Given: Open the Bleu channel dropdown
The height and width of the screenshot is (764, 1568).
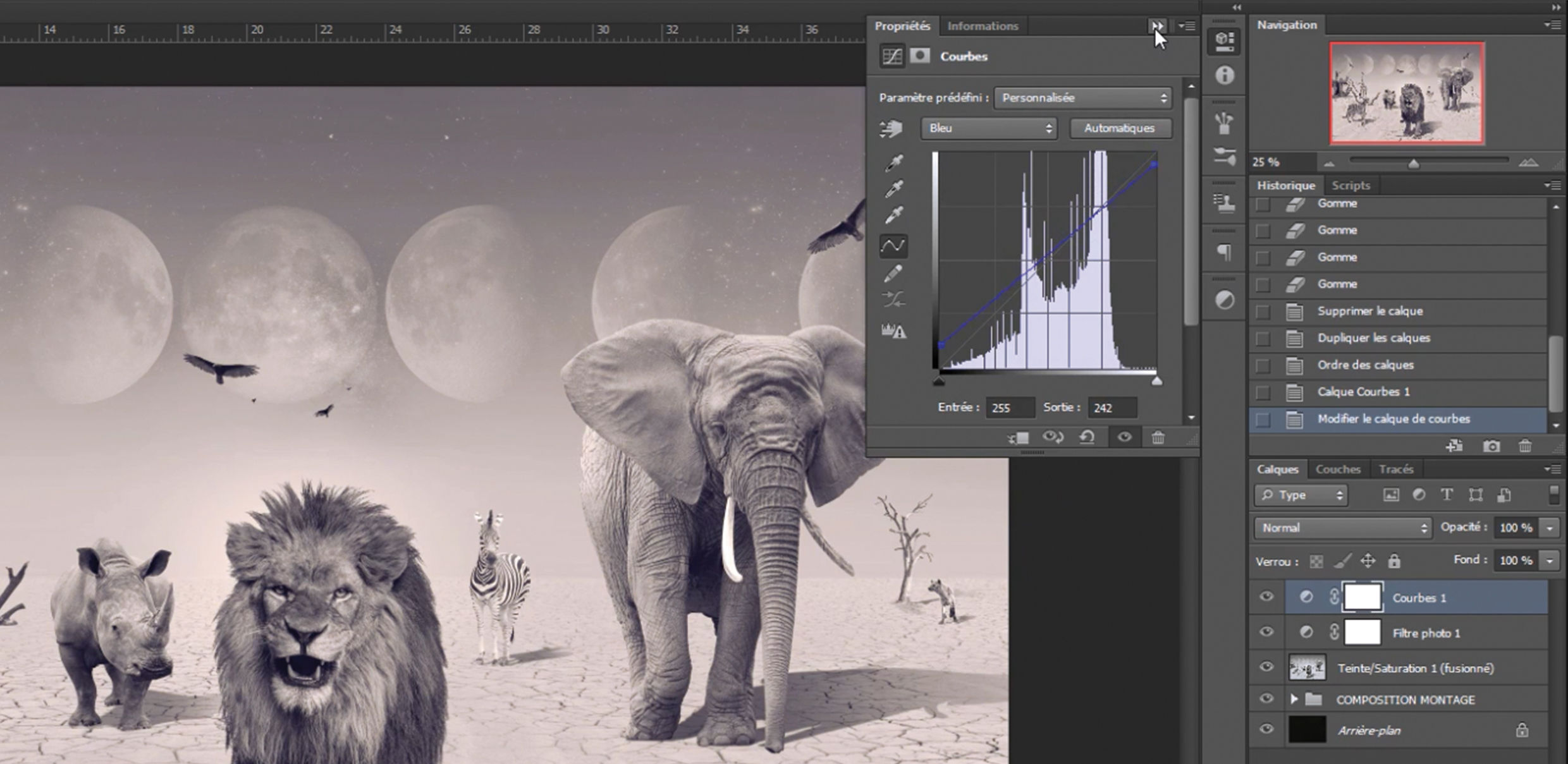Looking at the screenshot, I should [x=988, y=128].
